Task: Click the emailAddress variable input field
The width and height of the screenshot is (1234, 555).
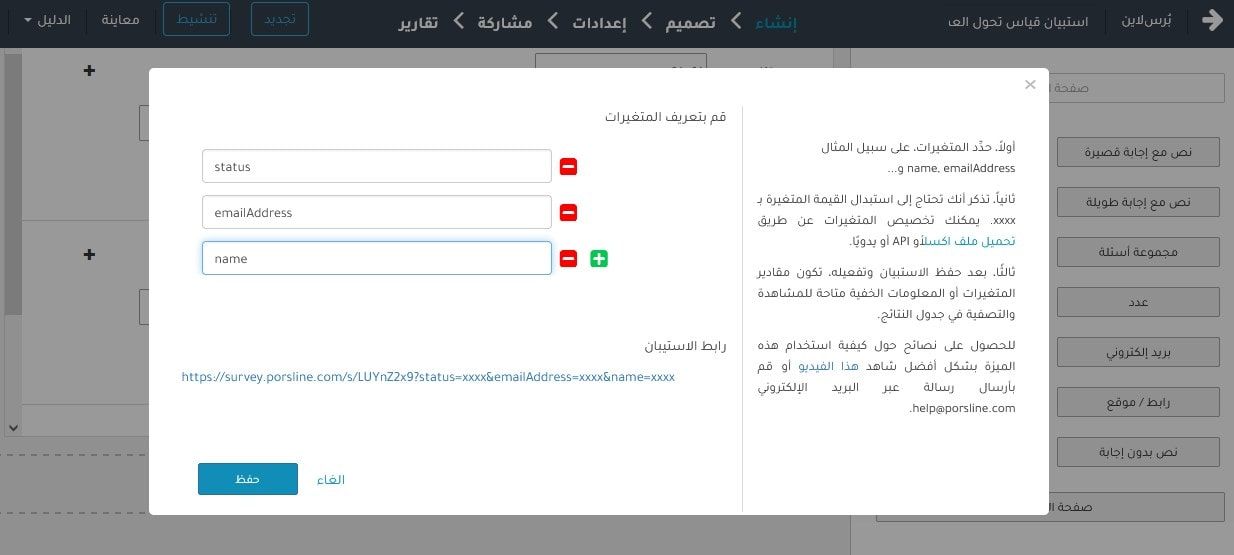Action: point(377,212)
